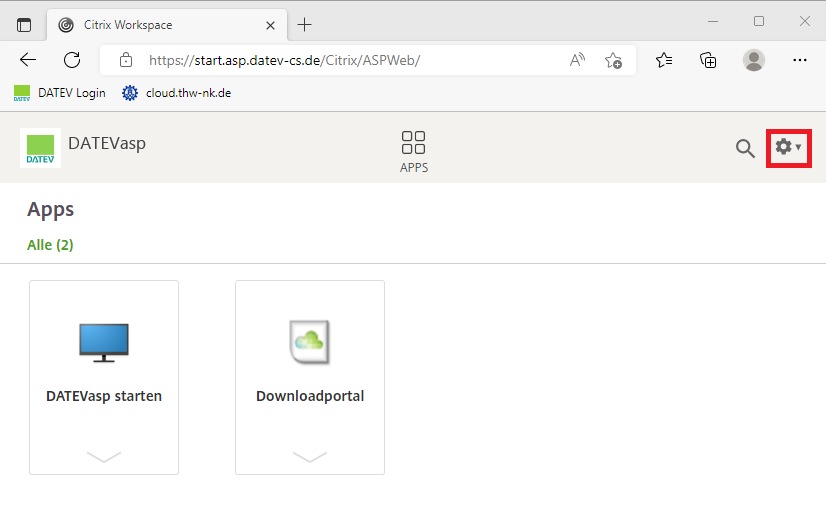This screenshot has width=826, height=513.
Task: Select the Alle (2) filter
Action: 50,245
